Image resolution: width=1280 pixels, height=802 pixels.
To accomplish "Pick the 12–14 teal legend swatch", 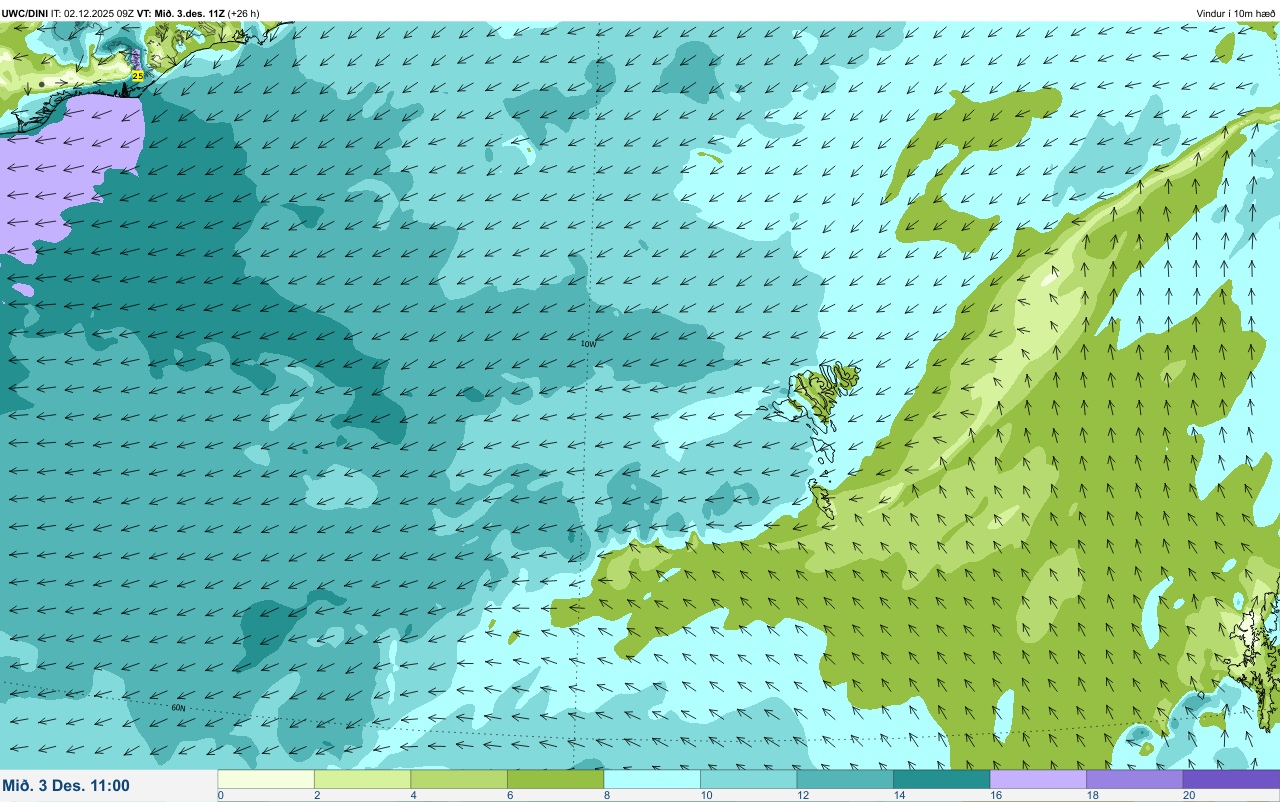I will click(x=845, y=779).
